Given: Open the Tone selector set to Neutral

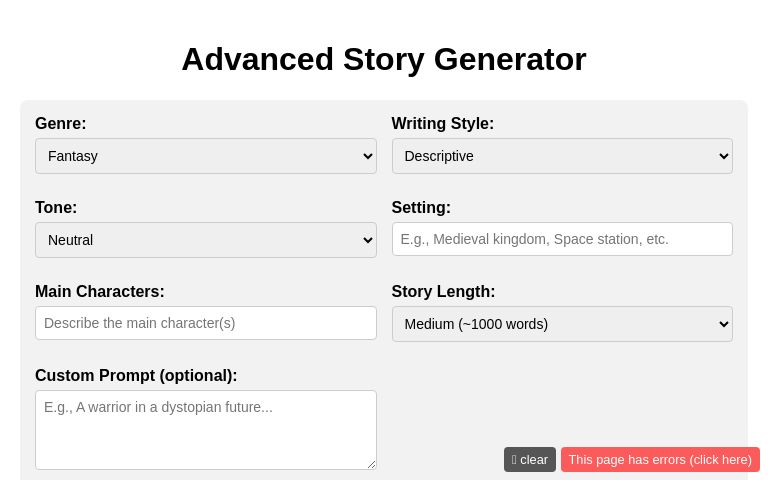Looking at the screenshot, I should [x=205, y=240].
